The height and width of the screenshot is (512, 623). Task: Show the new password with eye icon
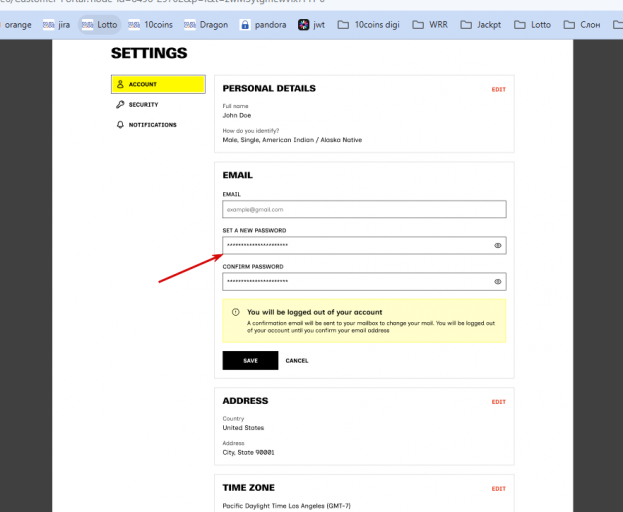click(497, 245)
